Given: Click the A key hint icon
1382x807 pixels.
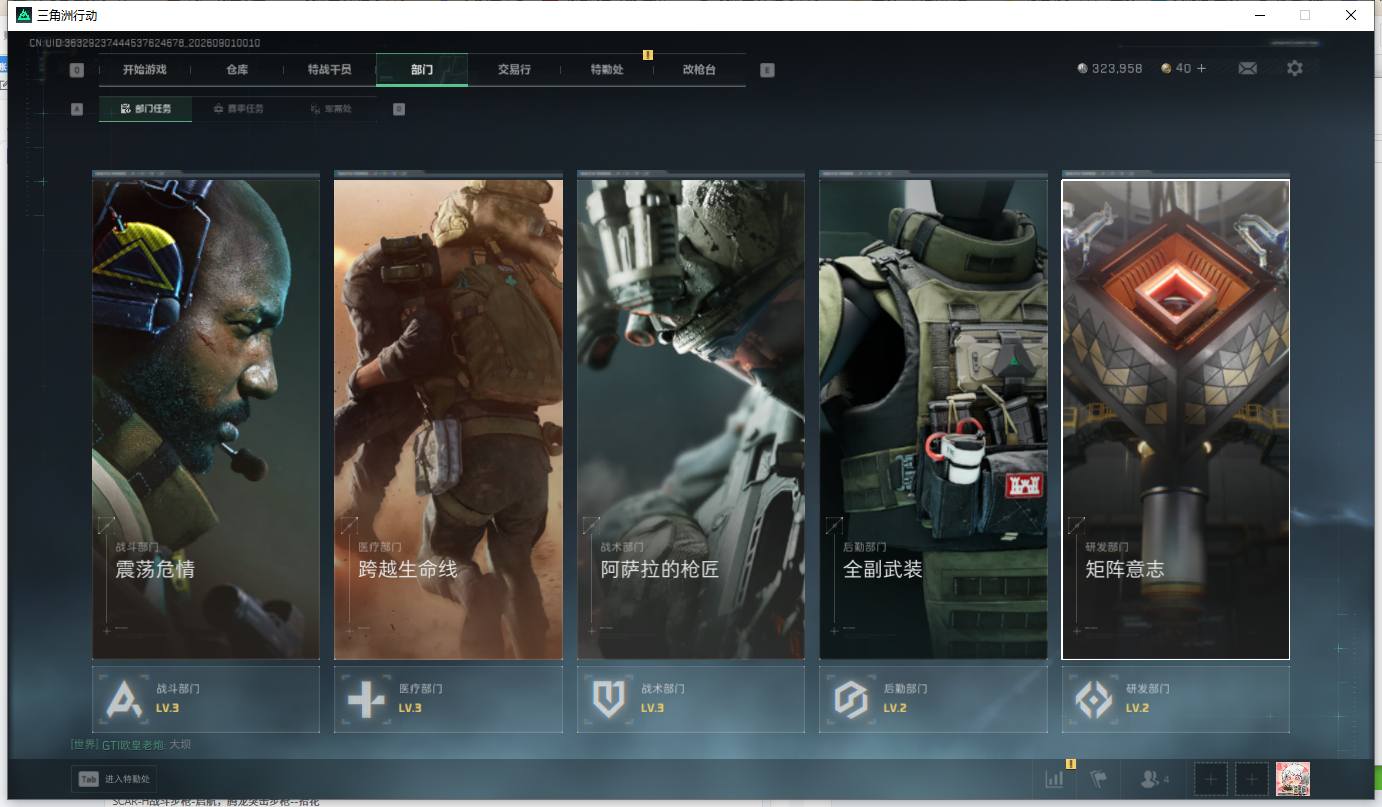Looking at the screenshot, I should tap(77, 109).
